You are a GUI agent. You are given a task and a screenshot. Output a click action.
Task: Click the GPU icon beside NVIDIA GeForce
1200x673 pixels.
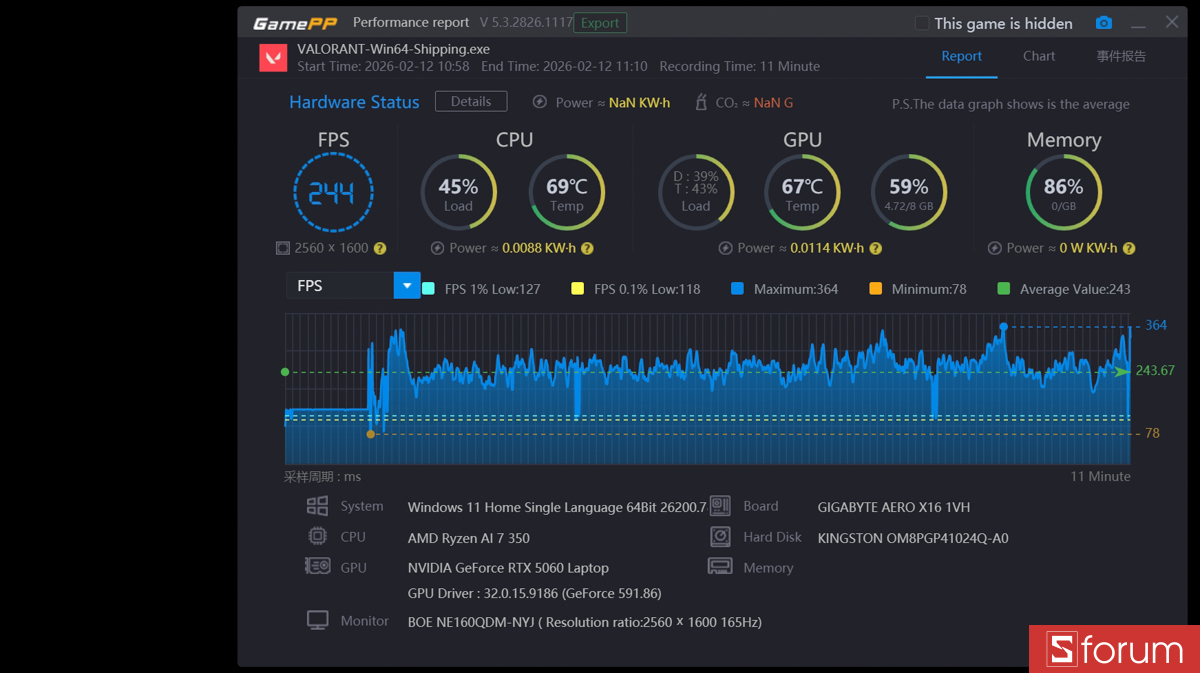click(x=317, y=567)
